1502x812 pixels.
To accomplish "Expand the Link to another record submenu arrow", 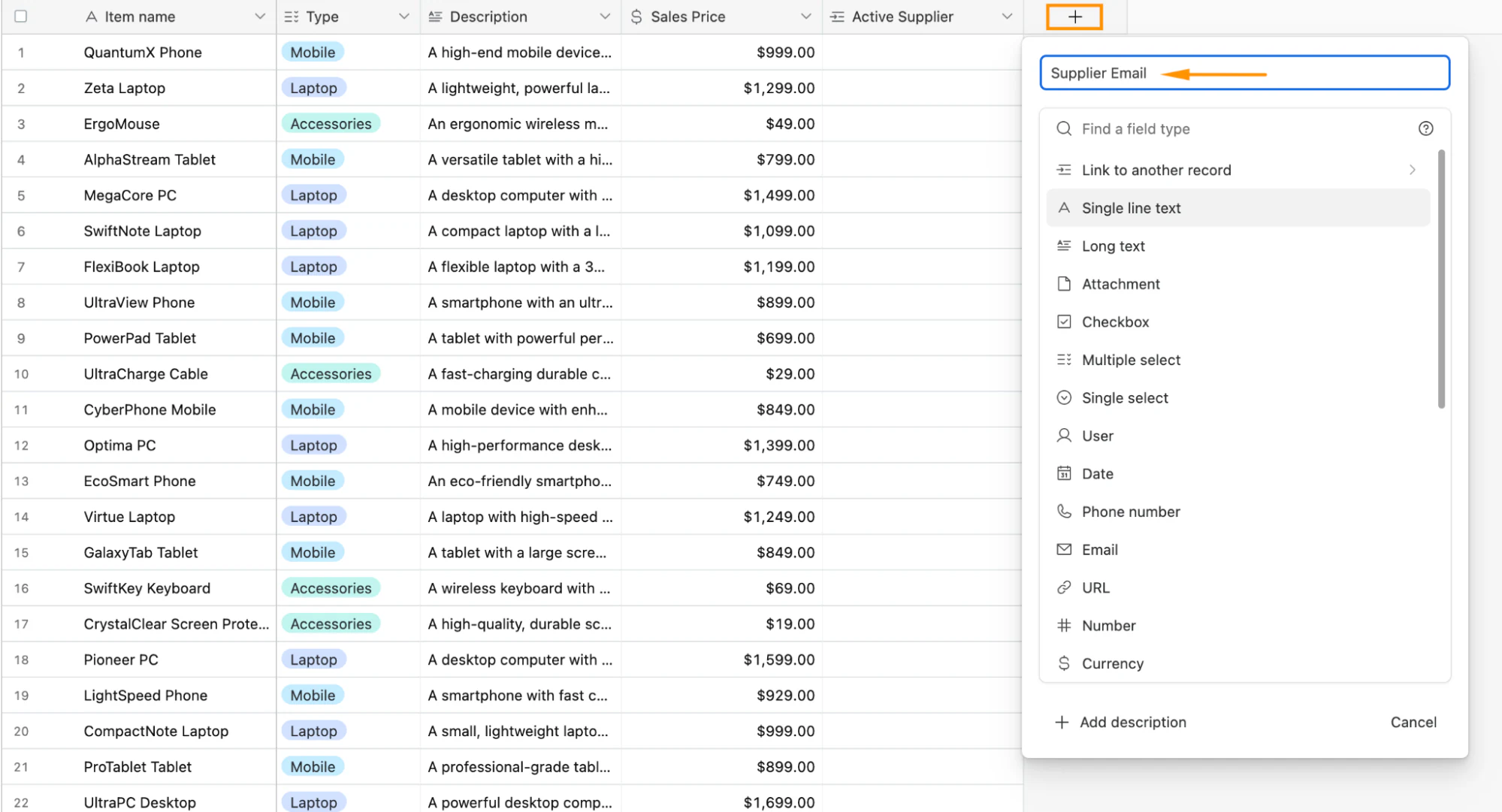I will point(1412,170).
